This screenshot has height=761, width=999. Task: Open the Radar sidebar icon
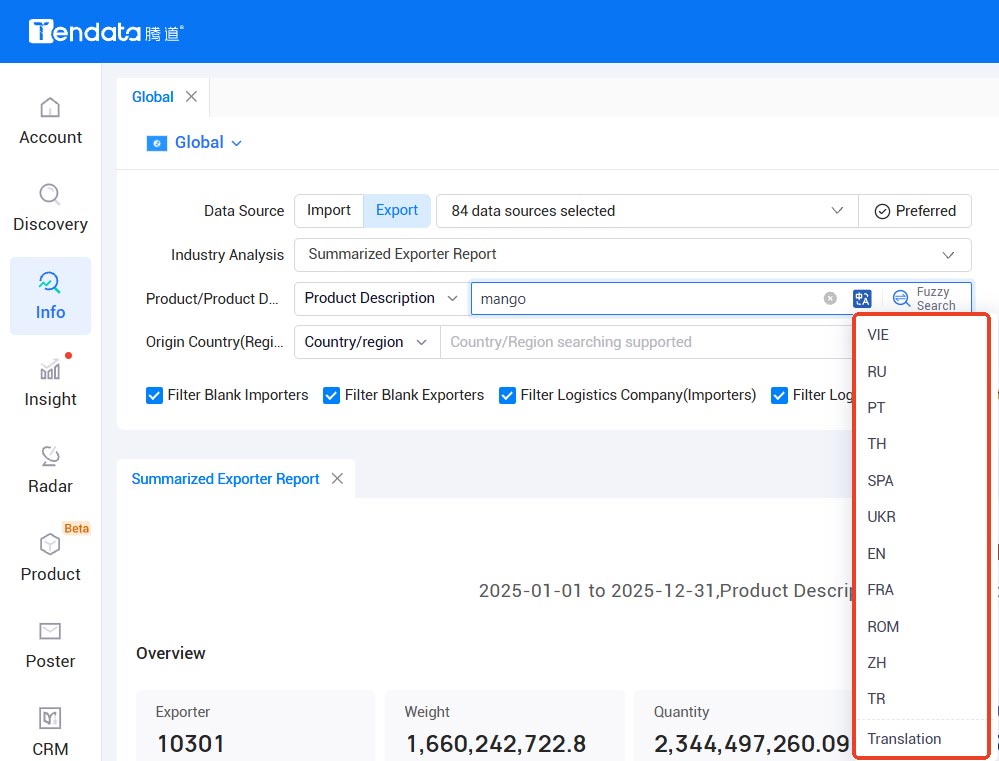tap(50, 456)
